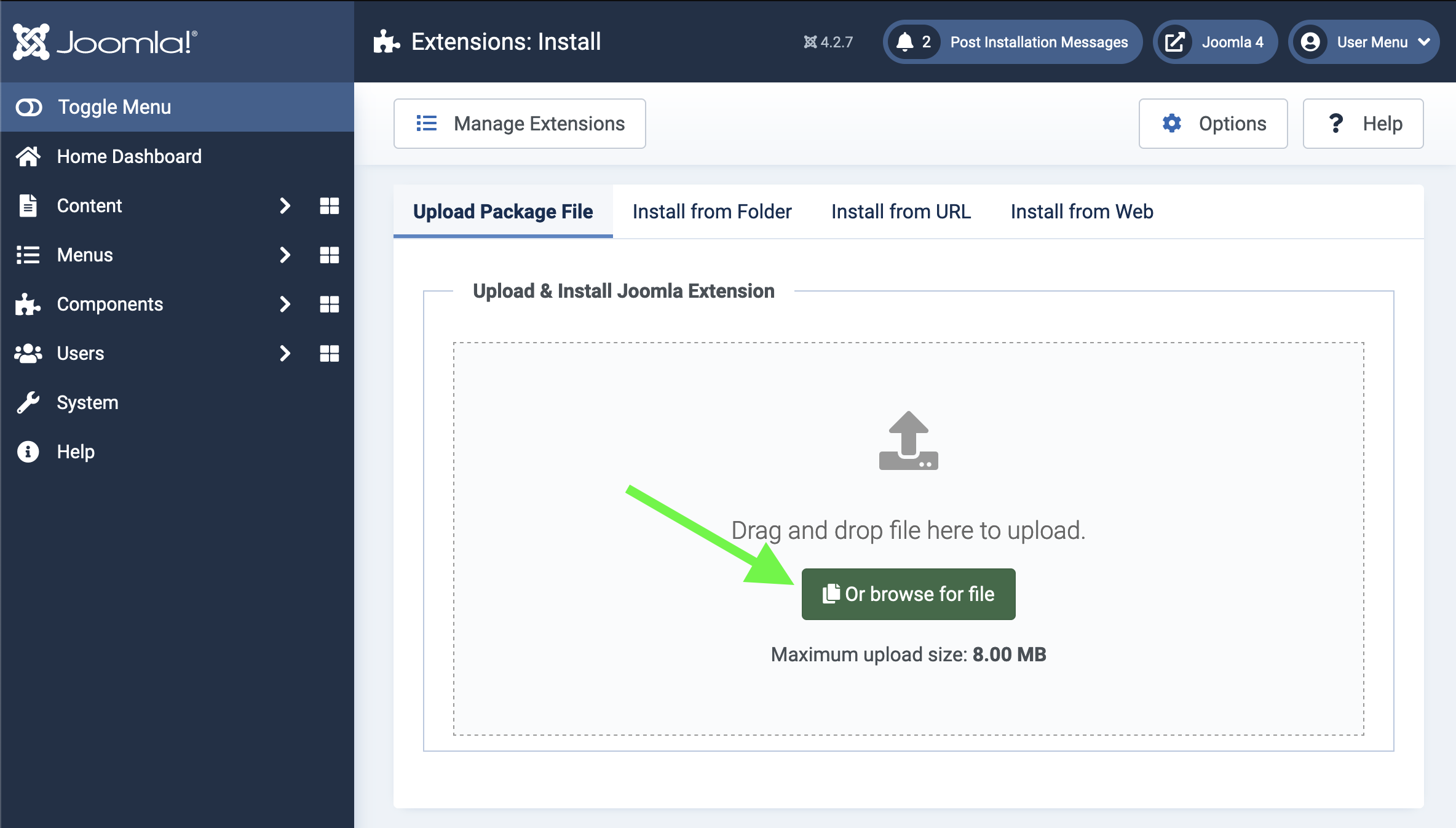The width and height of the screenshot is (1456, 828).
Task: Open the Users dashboard grid icon
Action: [330, 353]
